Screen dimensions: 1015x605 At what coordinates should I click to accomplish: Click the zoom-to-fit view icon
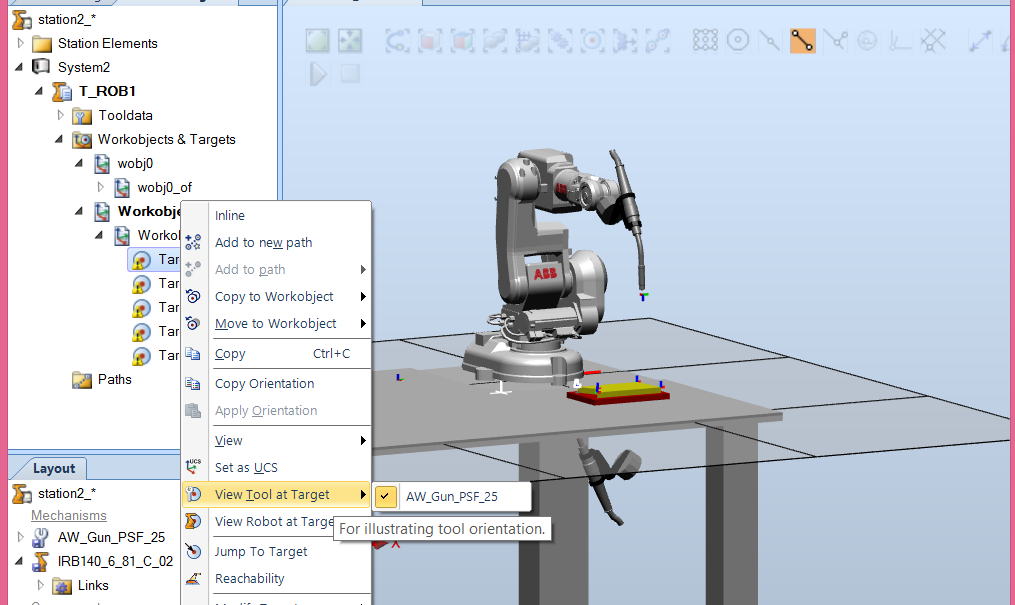pos(352,40)
